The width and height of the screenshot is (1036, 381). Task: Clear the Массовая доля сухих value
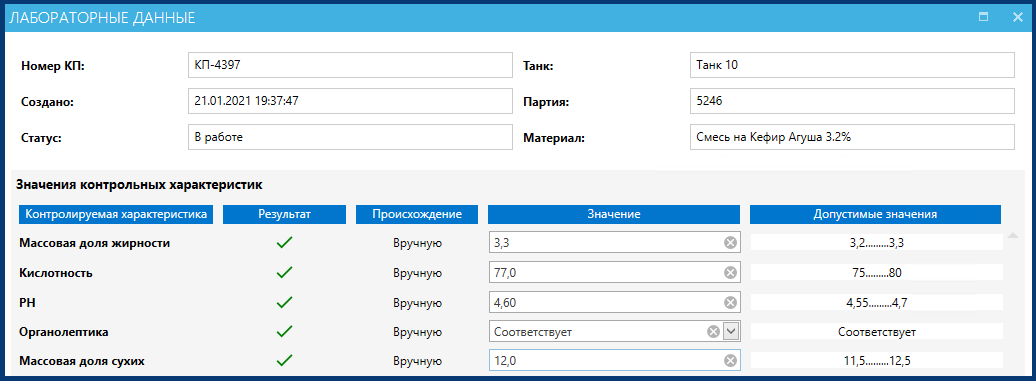pyautogui.click(x=730, y=361)
